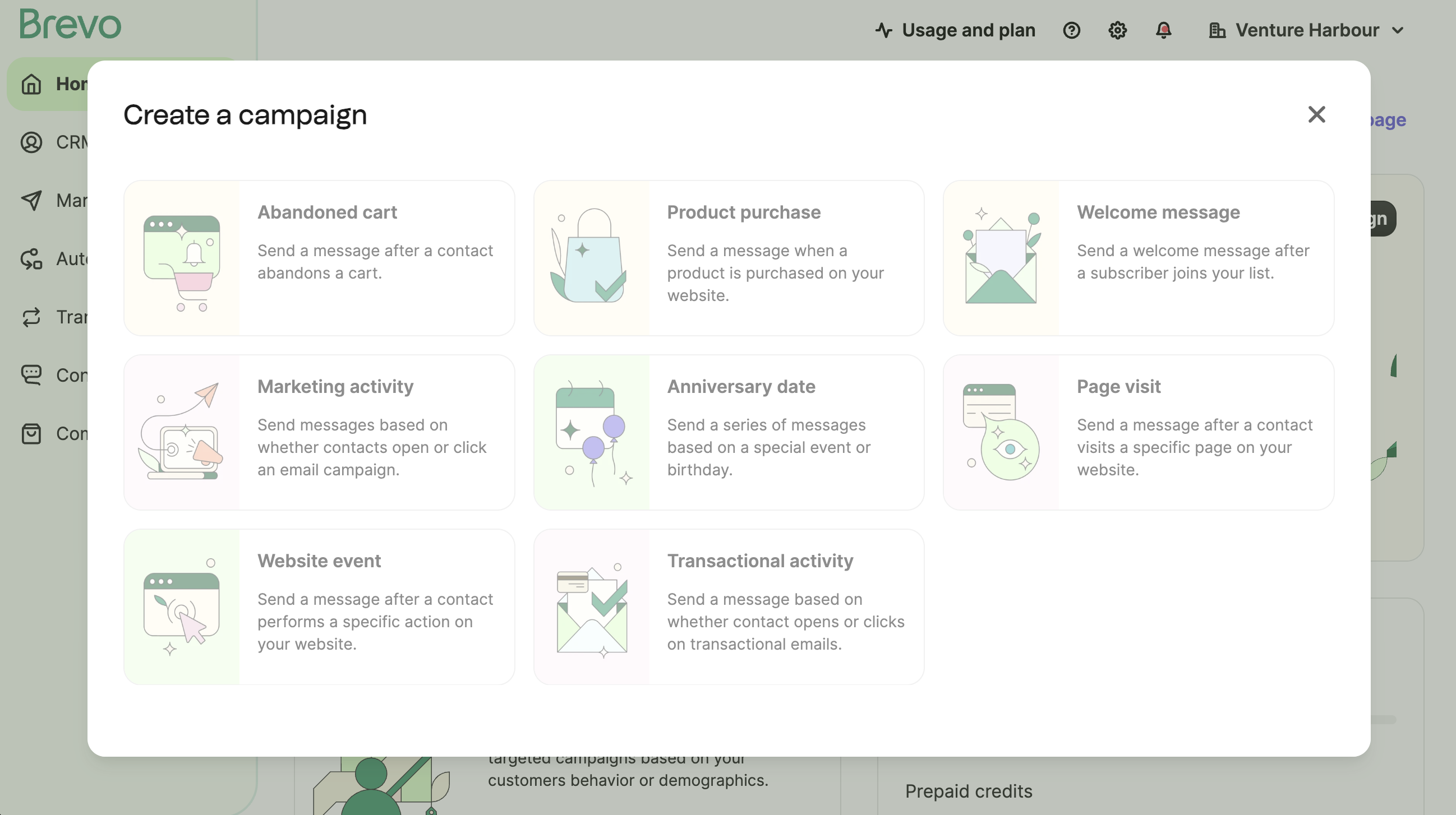The image size is (1456, 815).
Task: Select the Page visit campaign type
Action: click(x=1137, y=432)
